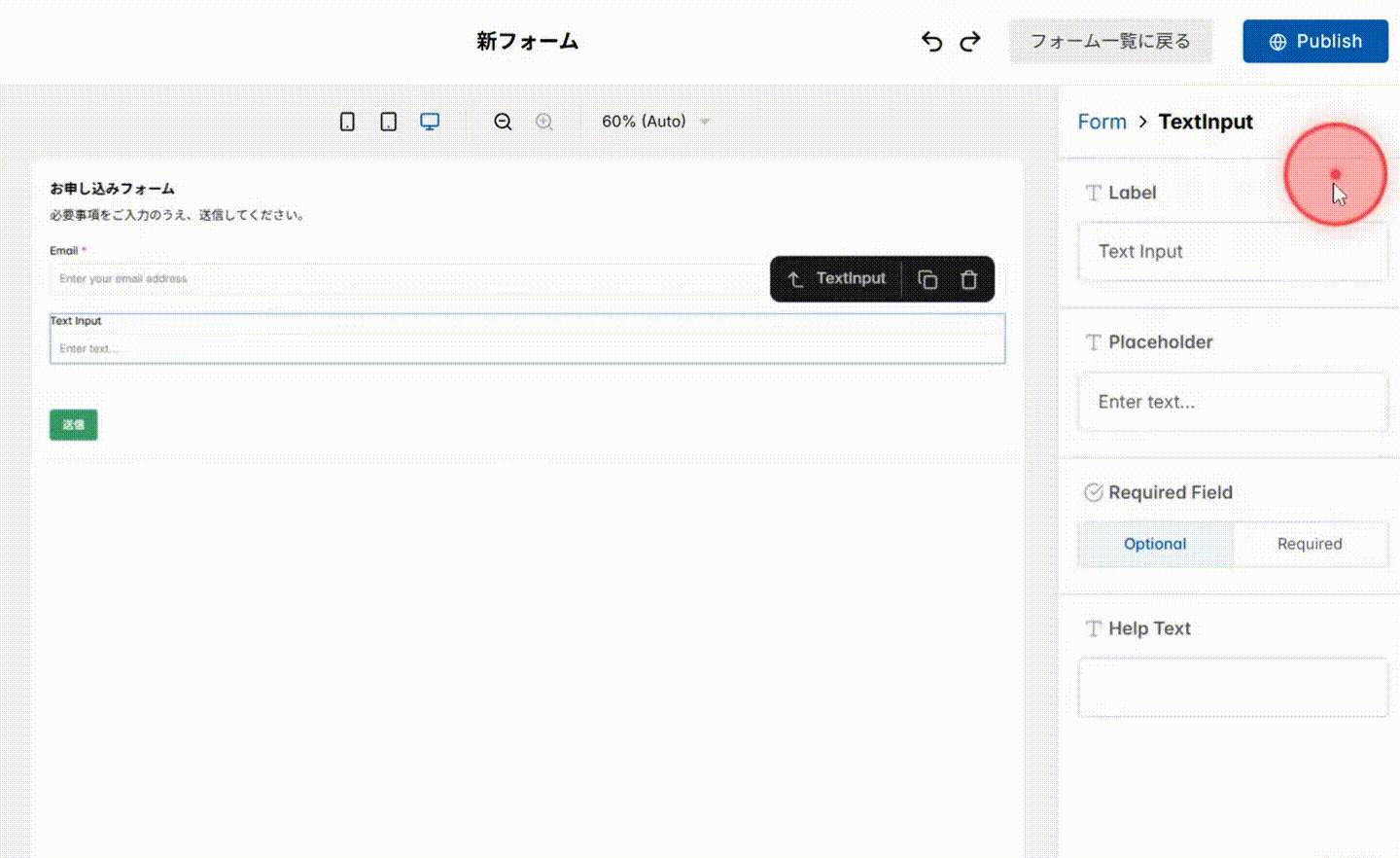Select the desktop preview icon

[430, 121]
